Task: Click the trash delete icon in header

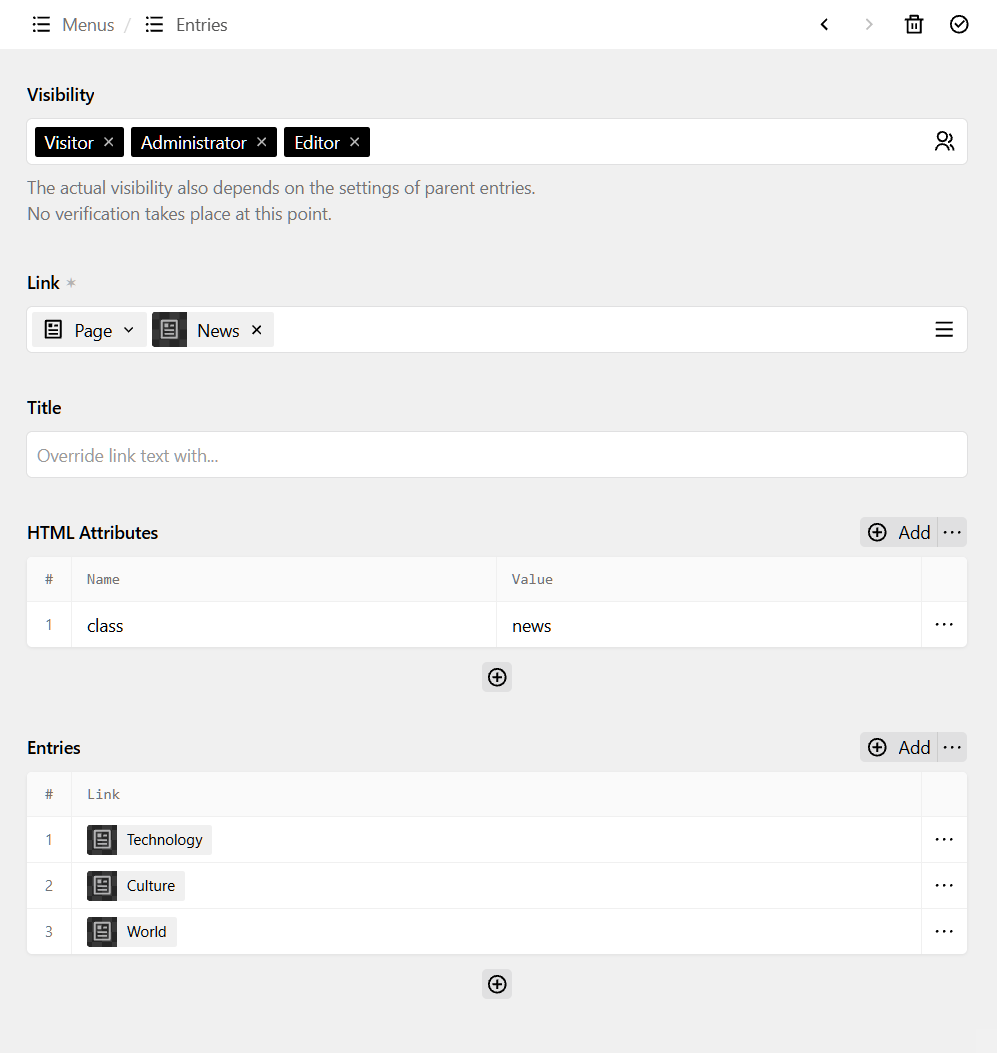Action: (x=914, y=25)
